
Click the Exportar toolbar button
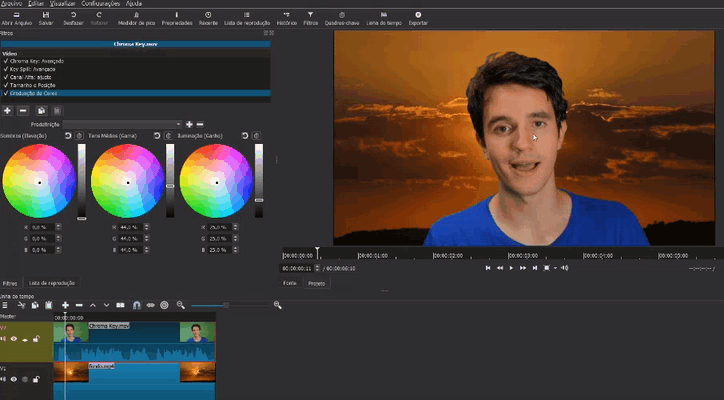pyautogui.click(x=418, y=18)
